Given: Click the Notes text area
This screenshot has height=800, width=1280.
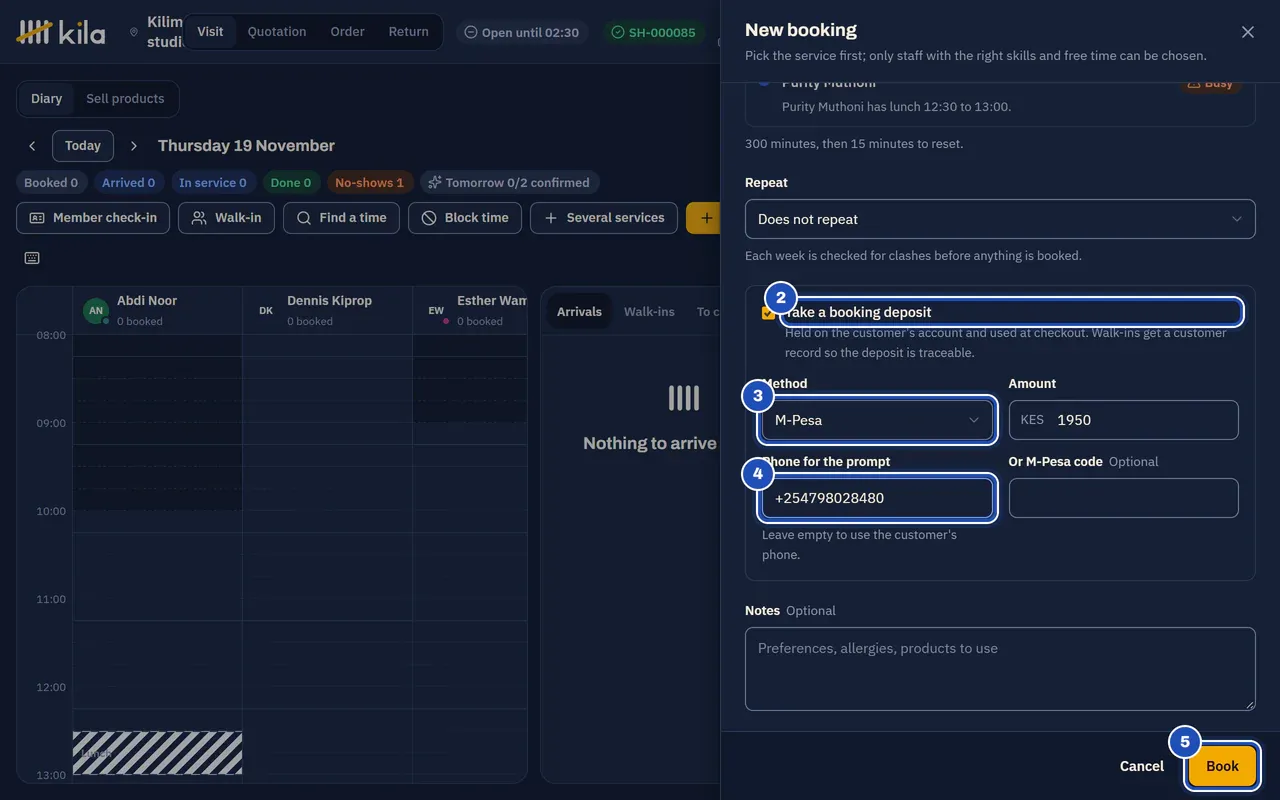Looking at the screenshot, I should pyautogui.click(x=1000, y=669).
